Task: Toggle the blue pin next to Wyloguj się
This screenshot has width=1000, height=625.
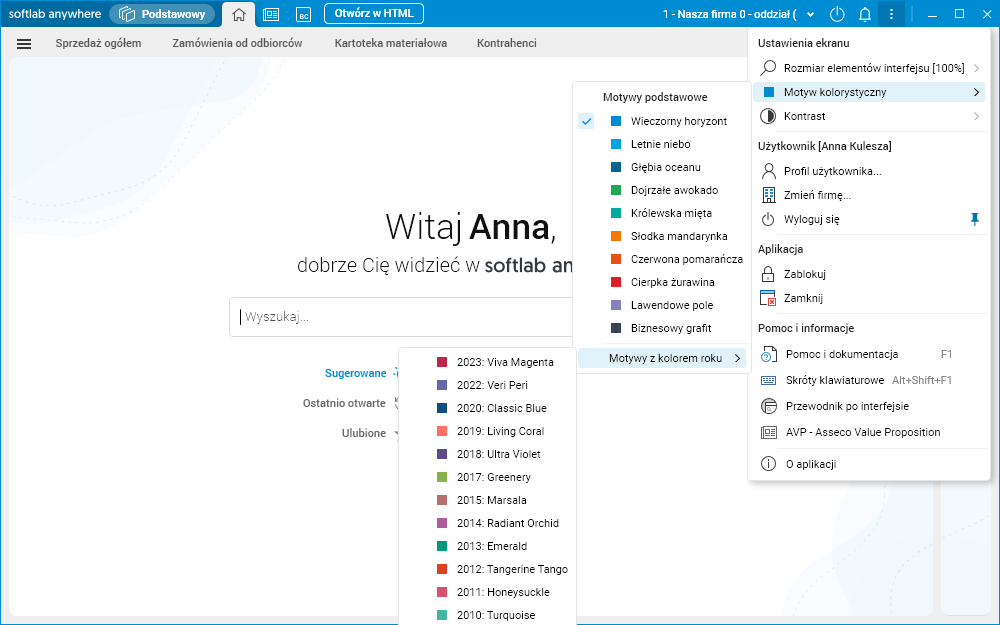Action: pyautogui.click(x=974, y=219)
